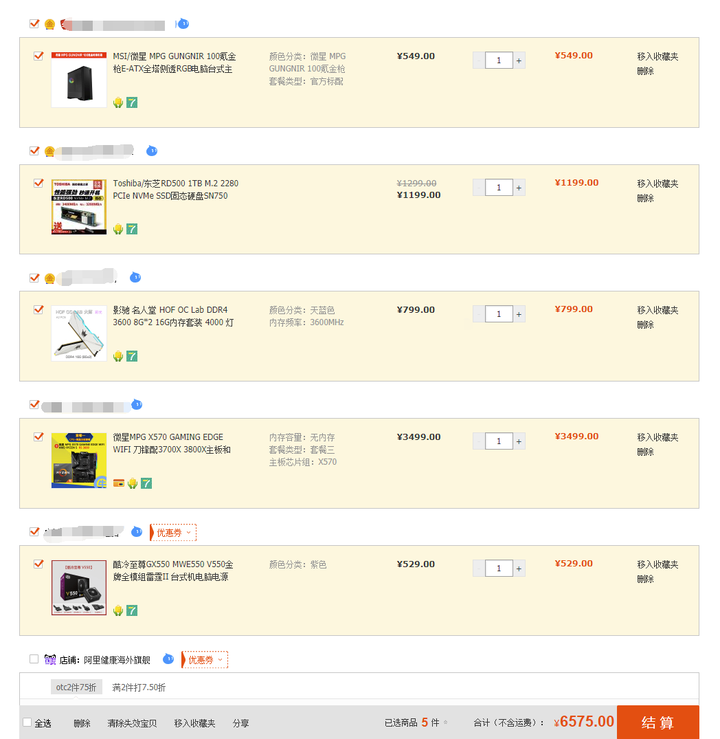The height and width of the screenshot is (739, 720).
Task: Open chat icon next to the Toshiba SSD shop
Action: tap(152, 151)
